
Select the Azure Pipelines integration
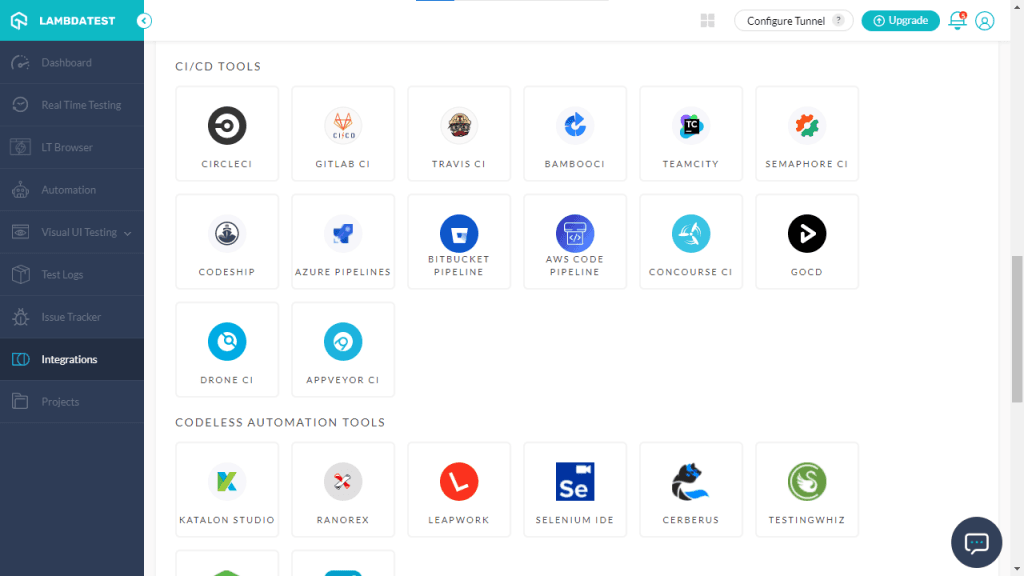point(343,241)
